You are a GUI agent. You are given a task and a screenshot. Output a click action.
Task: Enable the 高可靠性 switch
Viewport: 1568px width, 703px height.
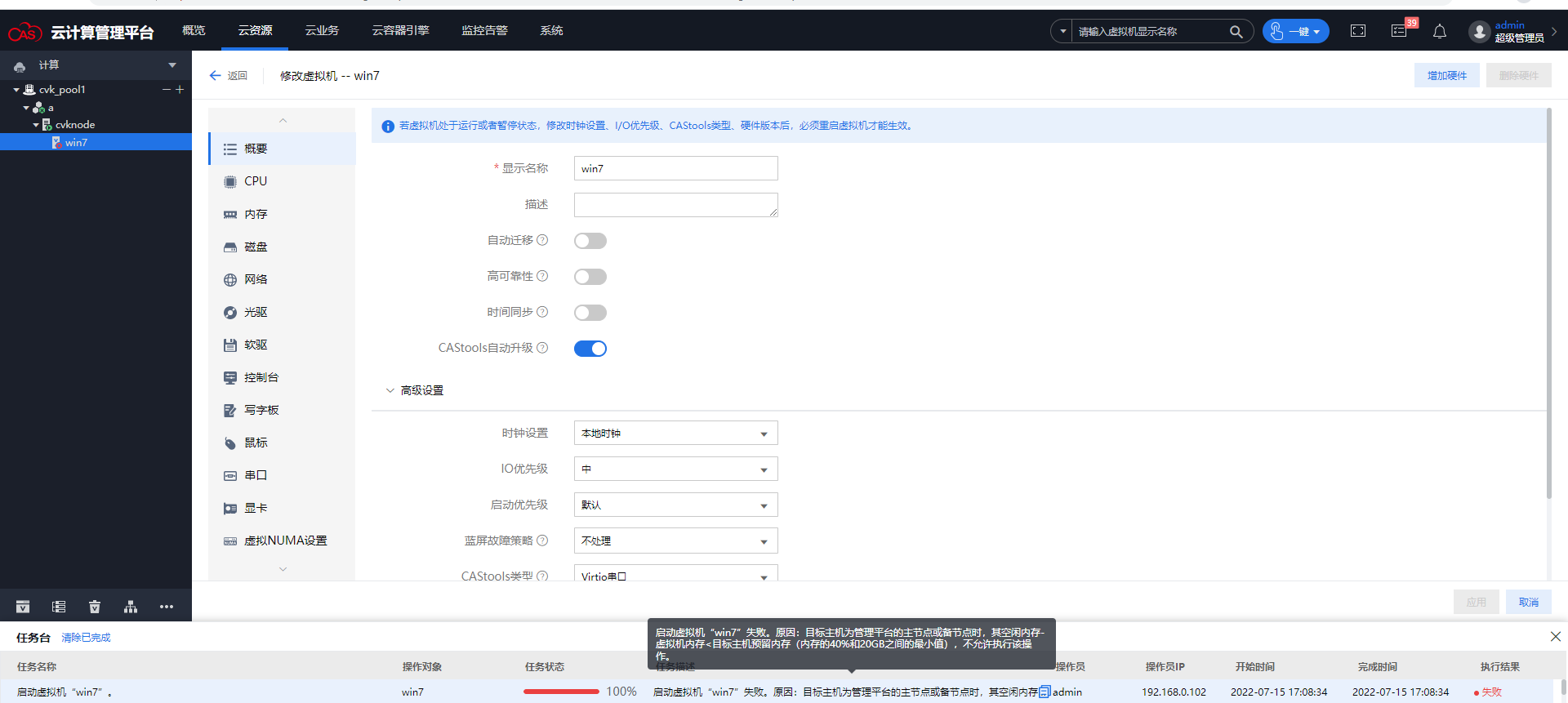click(590, 277)
